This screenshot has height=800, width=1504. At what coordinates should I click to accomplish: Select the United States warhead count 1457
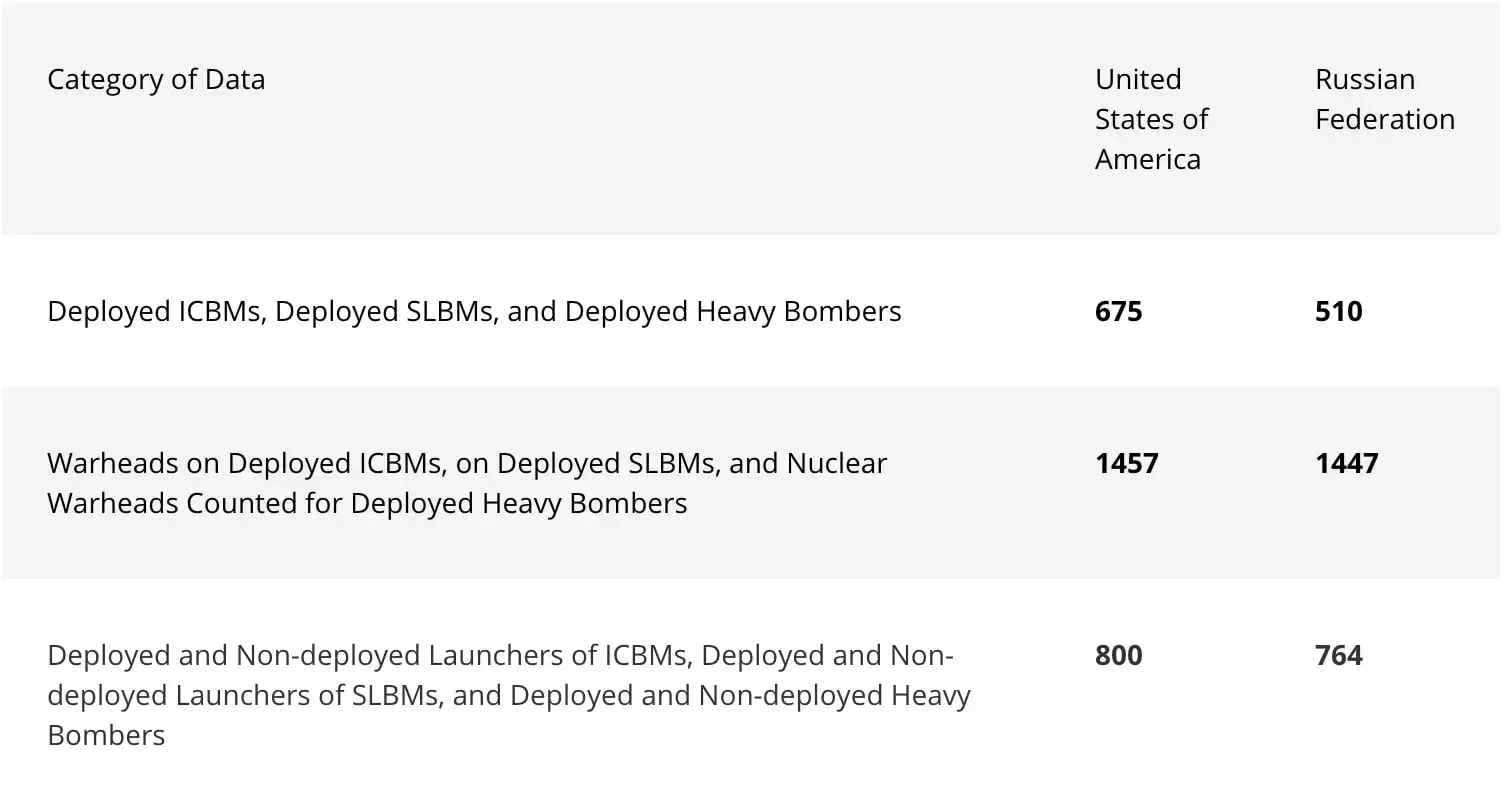pyautogui.click(x=1126, y=464)
